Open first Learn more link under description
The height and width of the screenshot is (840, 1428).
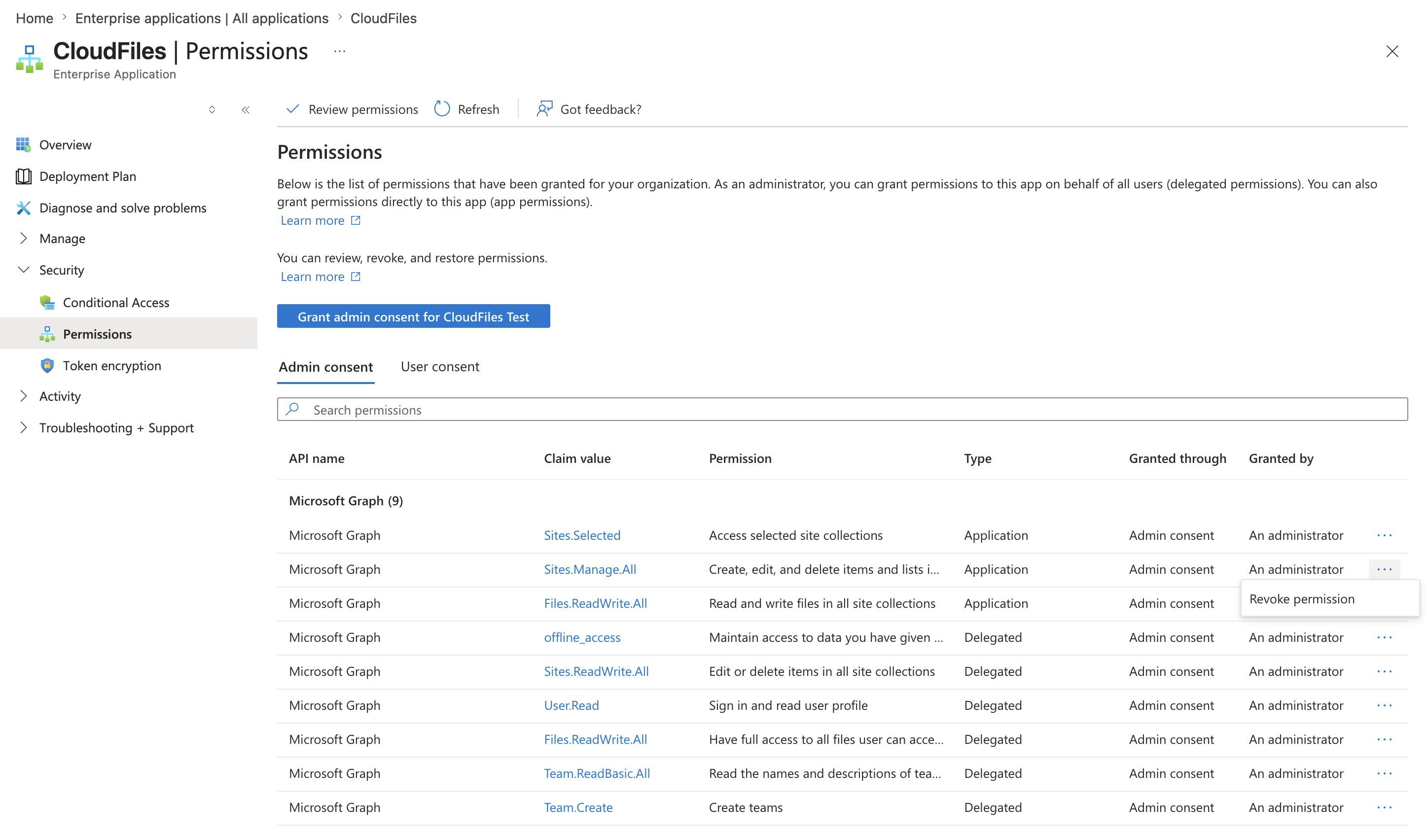point(312,220)
